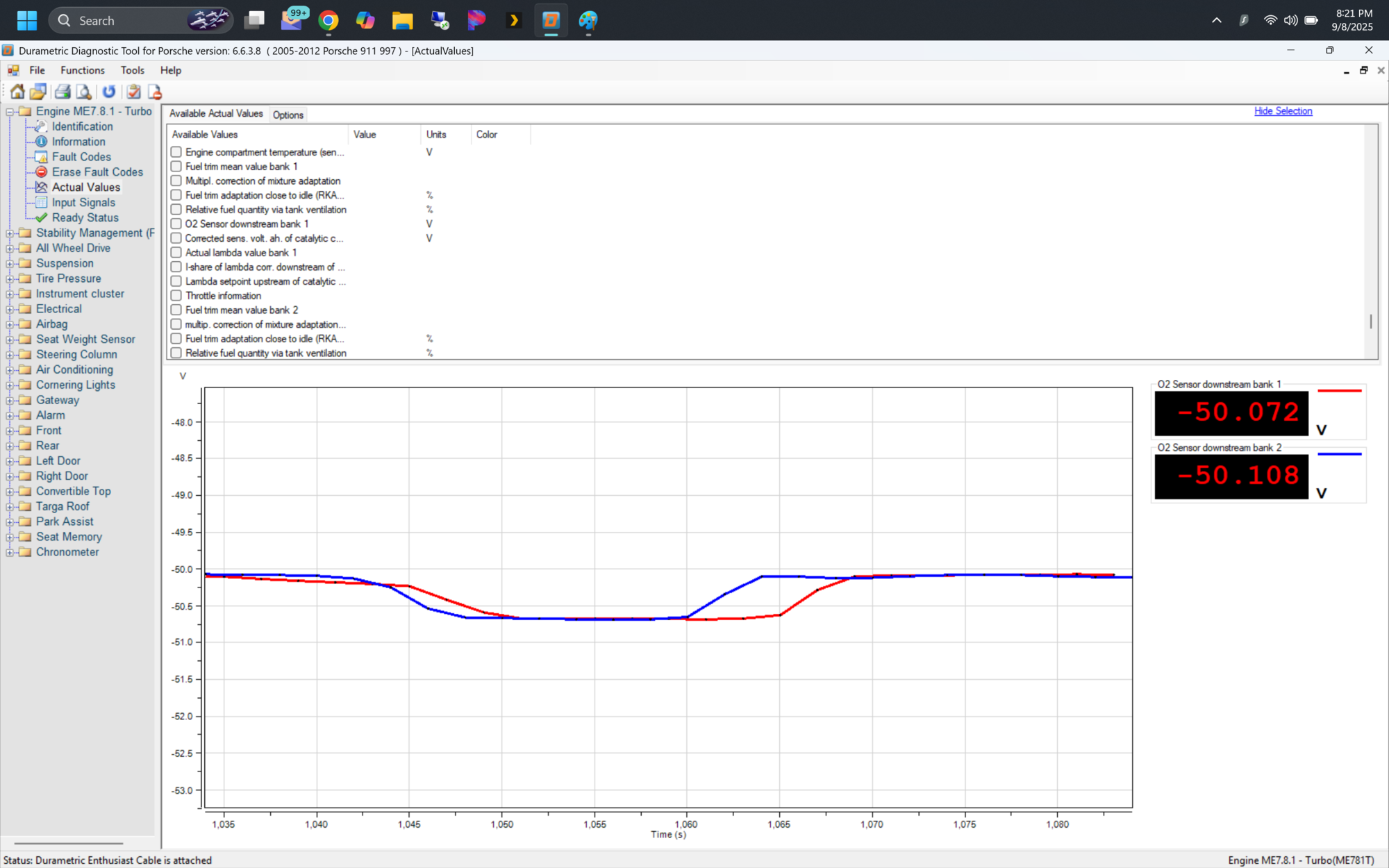Click the blue Refresh arrow icon

click(x=109, y=92)
